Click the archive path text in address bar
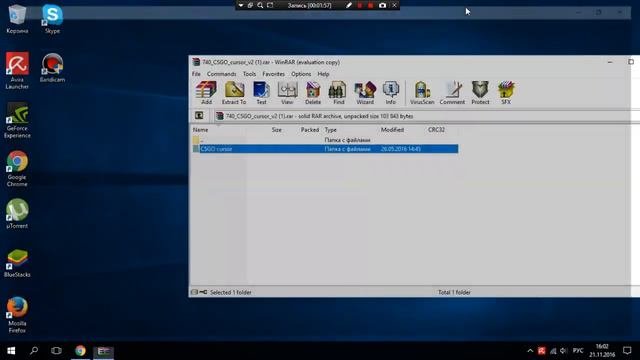The height and width of the screenshot is (360, 640). (x=319, y=116)
